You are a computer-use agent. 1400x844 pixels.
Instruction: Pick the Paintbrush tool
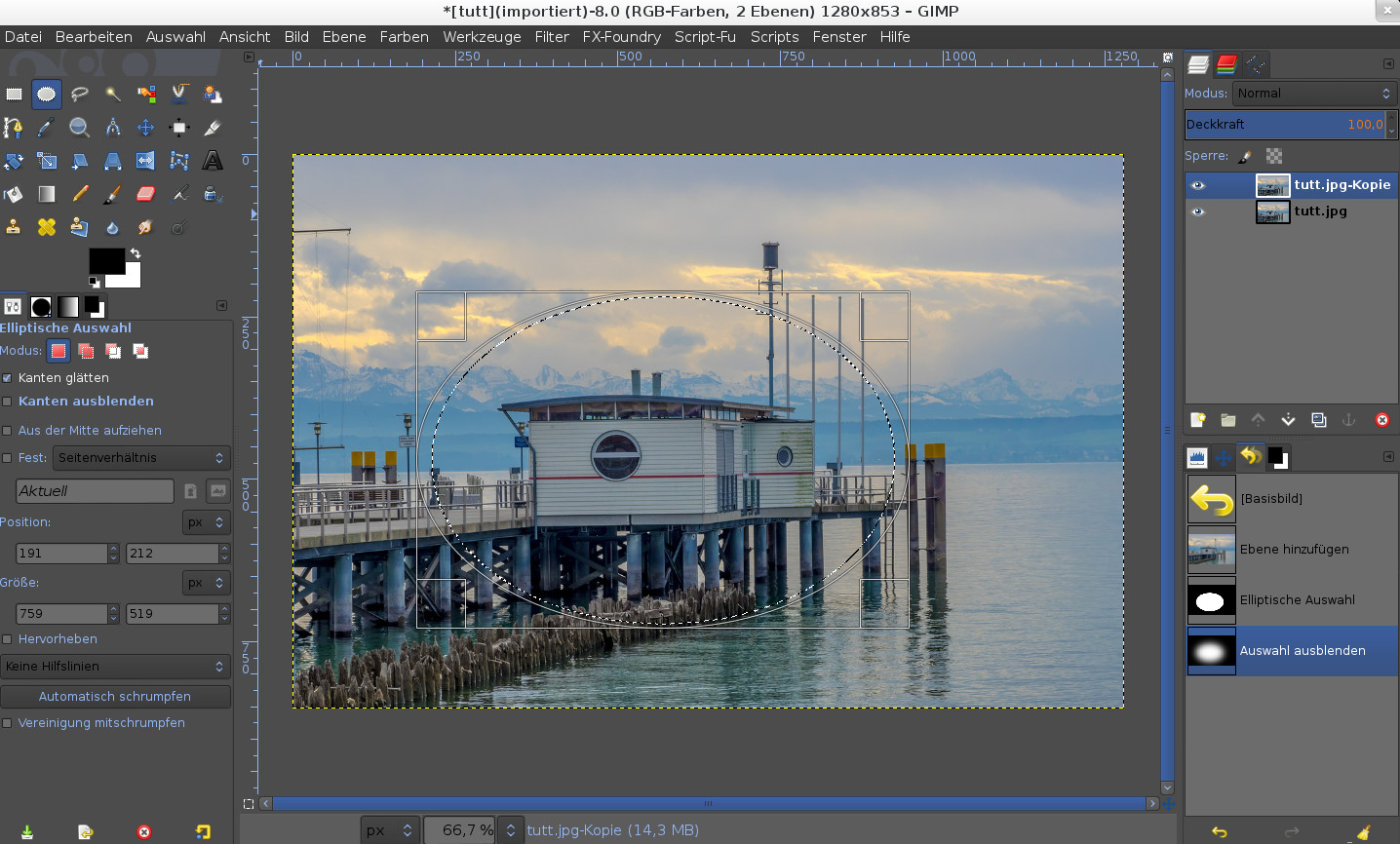click(x=112, y=194)
